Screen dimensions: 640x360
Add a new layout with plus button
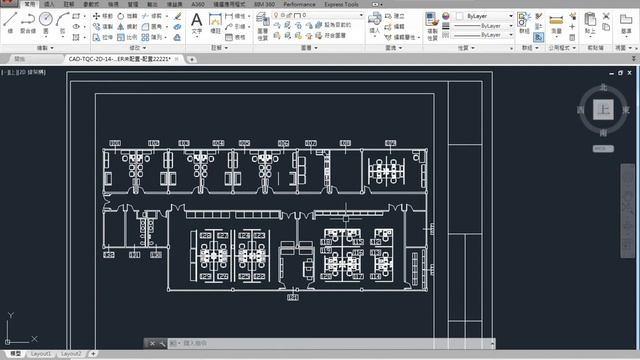click(x=93, y=353)
